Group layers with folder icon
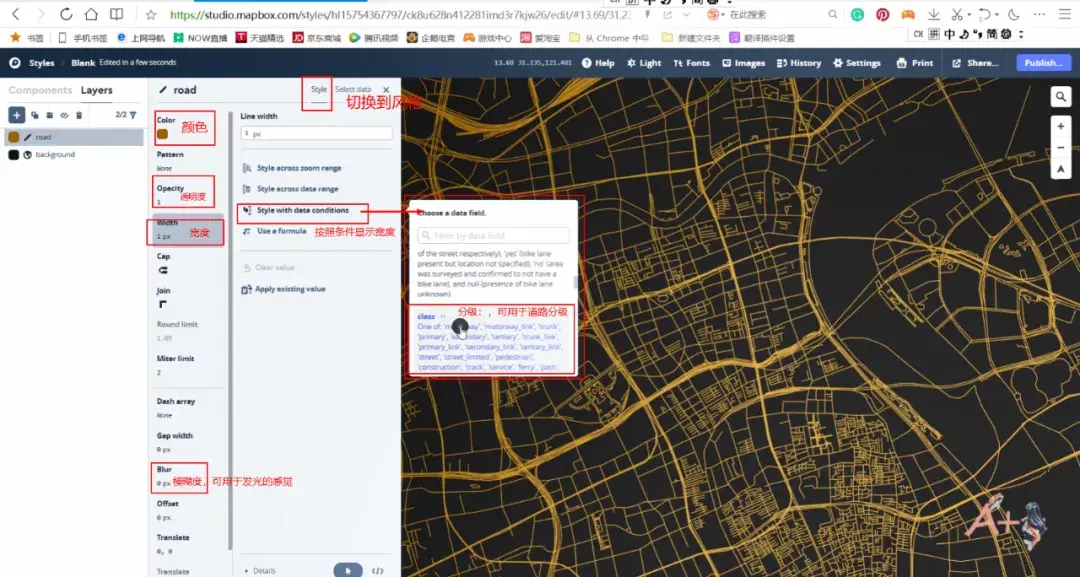The height and width of the screenshot is (577, 1080). point(50,115)
